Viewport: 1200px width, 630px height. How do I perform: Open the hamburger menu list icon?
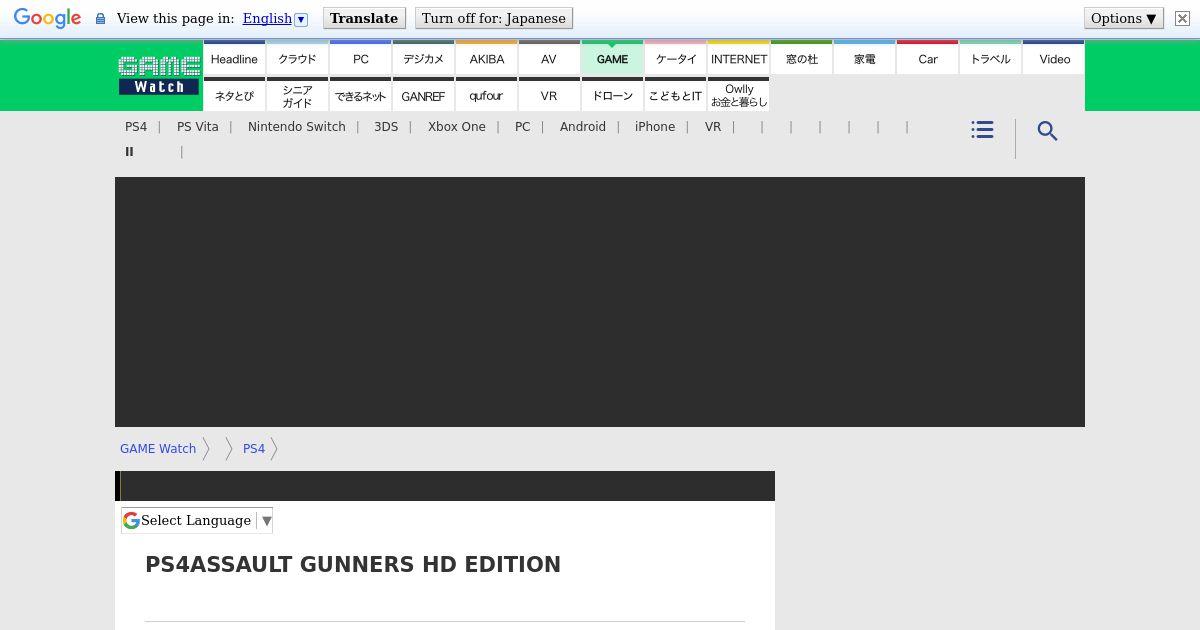pyautogui.click(x=982, y=130)
